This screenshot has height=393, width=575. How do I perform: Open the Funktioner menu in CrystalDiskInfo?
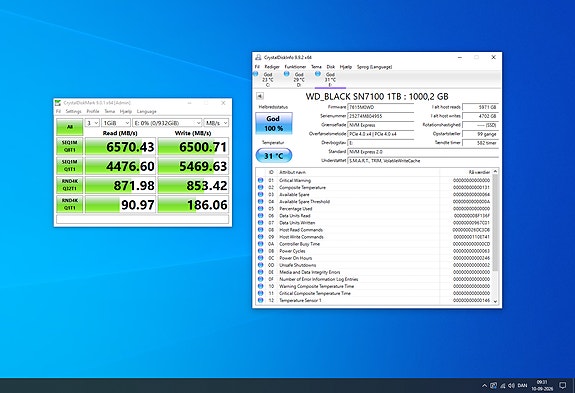pyautogui.click(x=295, y=67)
